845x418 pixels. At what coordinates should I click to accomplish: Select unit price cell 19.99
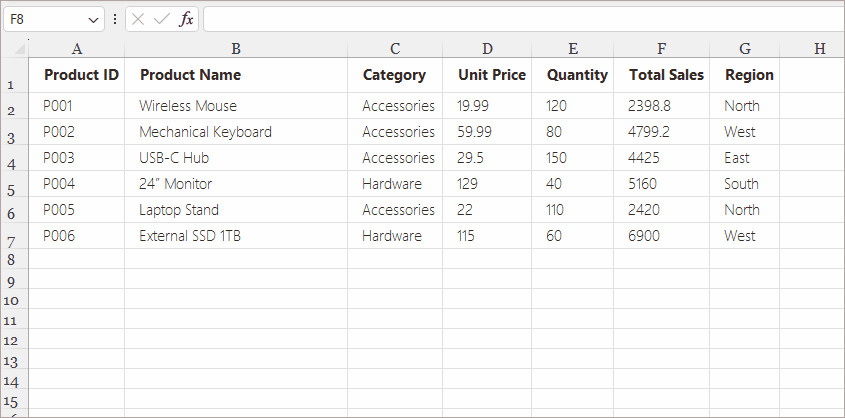pos(487,106)
